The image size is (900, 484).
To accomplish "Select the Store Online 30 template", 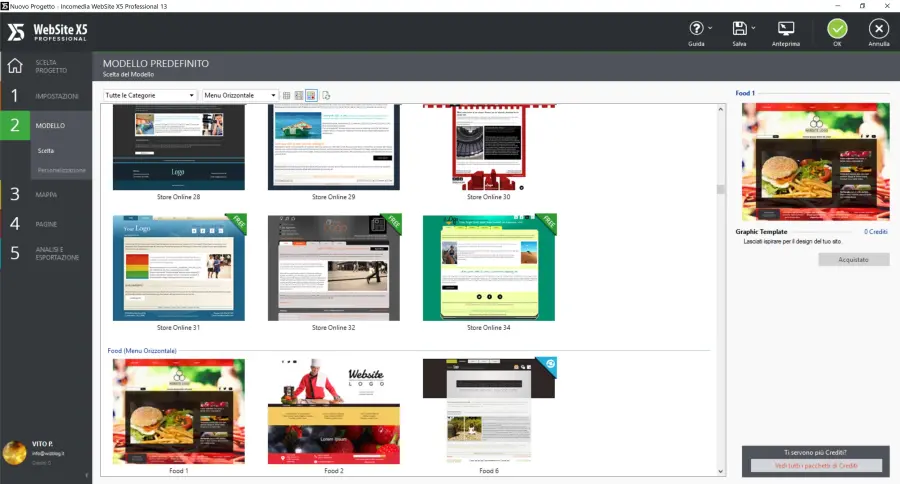I will click(x=488, y=147).
